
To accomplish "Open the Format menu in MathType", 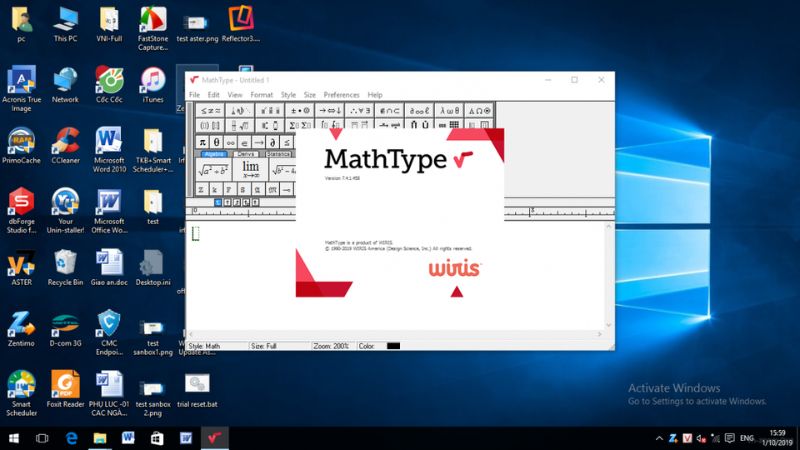I will pyautogui.click(x=262, y=95).
